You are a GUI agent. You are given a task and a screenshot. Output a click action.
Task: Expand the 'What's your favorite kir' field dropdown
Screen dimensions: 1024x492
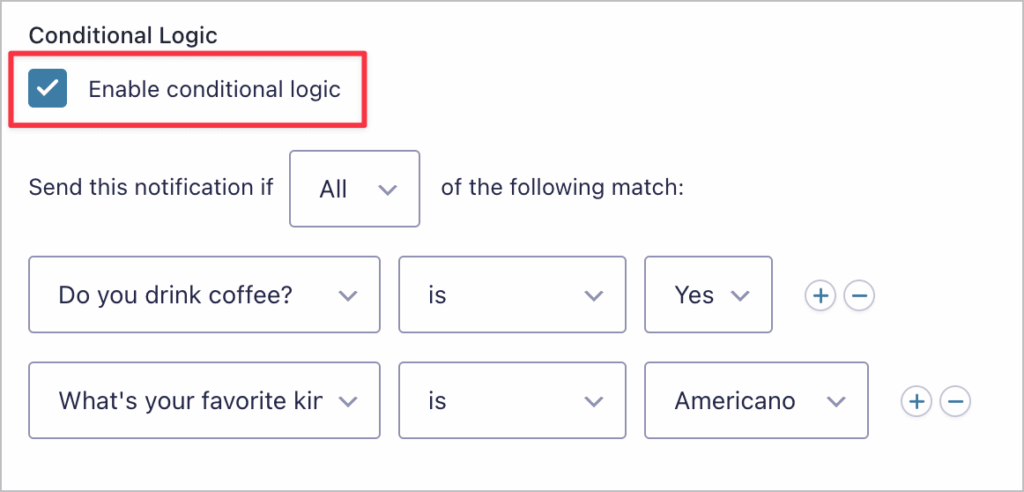(x=204, y=402)
